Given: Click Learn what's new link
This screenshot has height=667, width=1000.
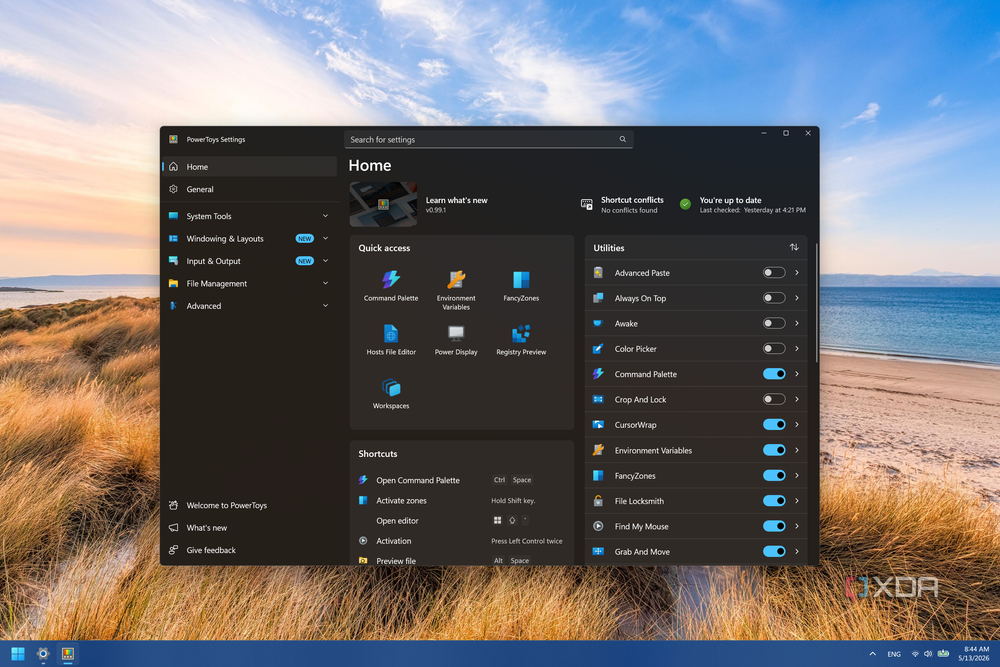Looking at the screenshot, I should coord(457,200).
